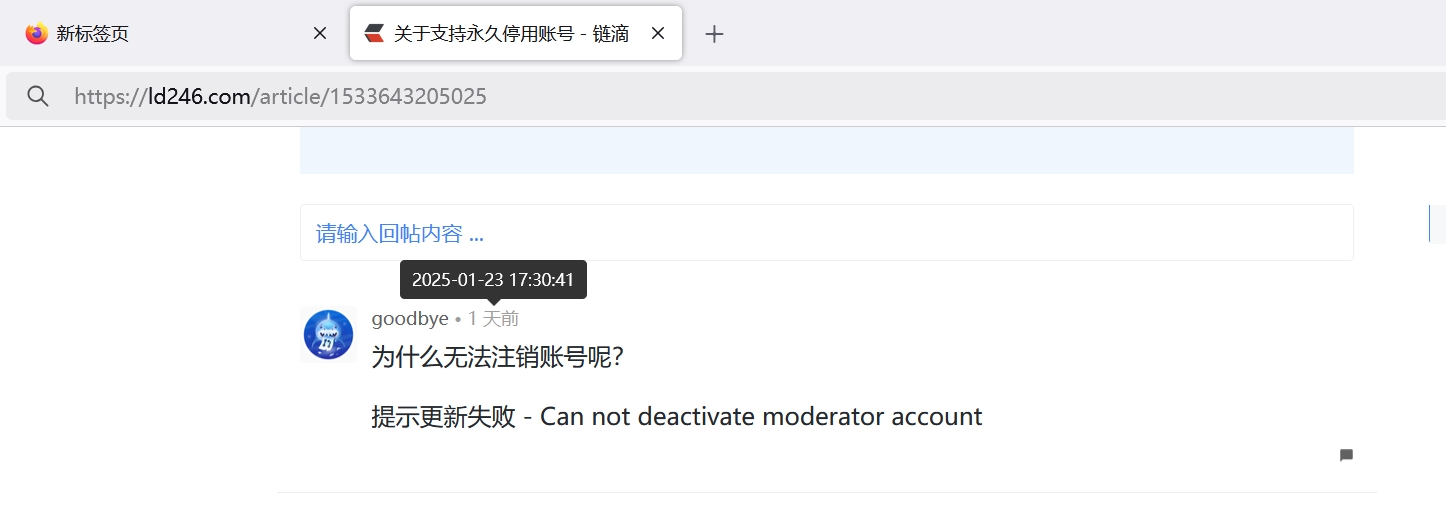Click the 1 天前 timestamp
This screenshot has width=1446, height=508.
493,319
